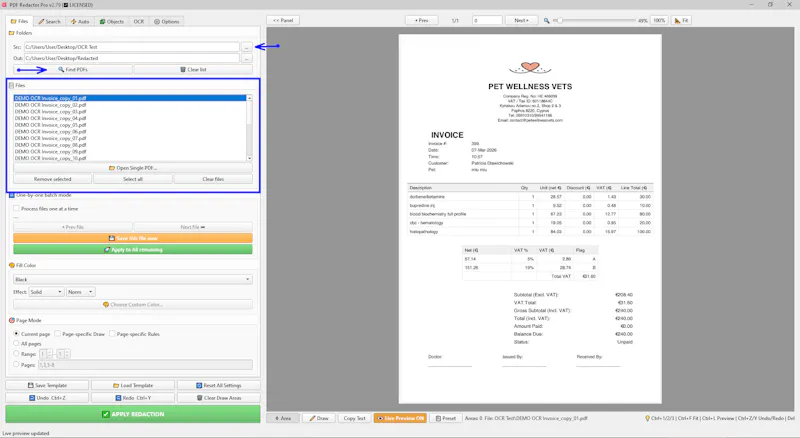Image resolution: width=800 pixels, height=438 pixels.
Task: Enable Page-specific Draw checkbox
Action: 58,333
